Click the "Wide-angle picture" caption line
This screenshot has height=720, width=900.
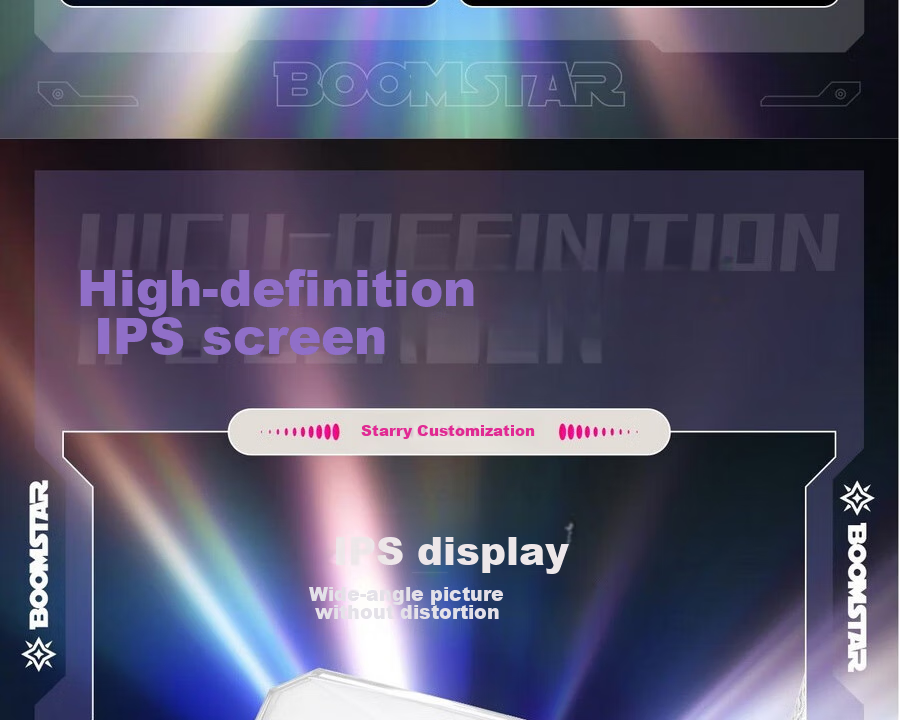tap(406, 594)
